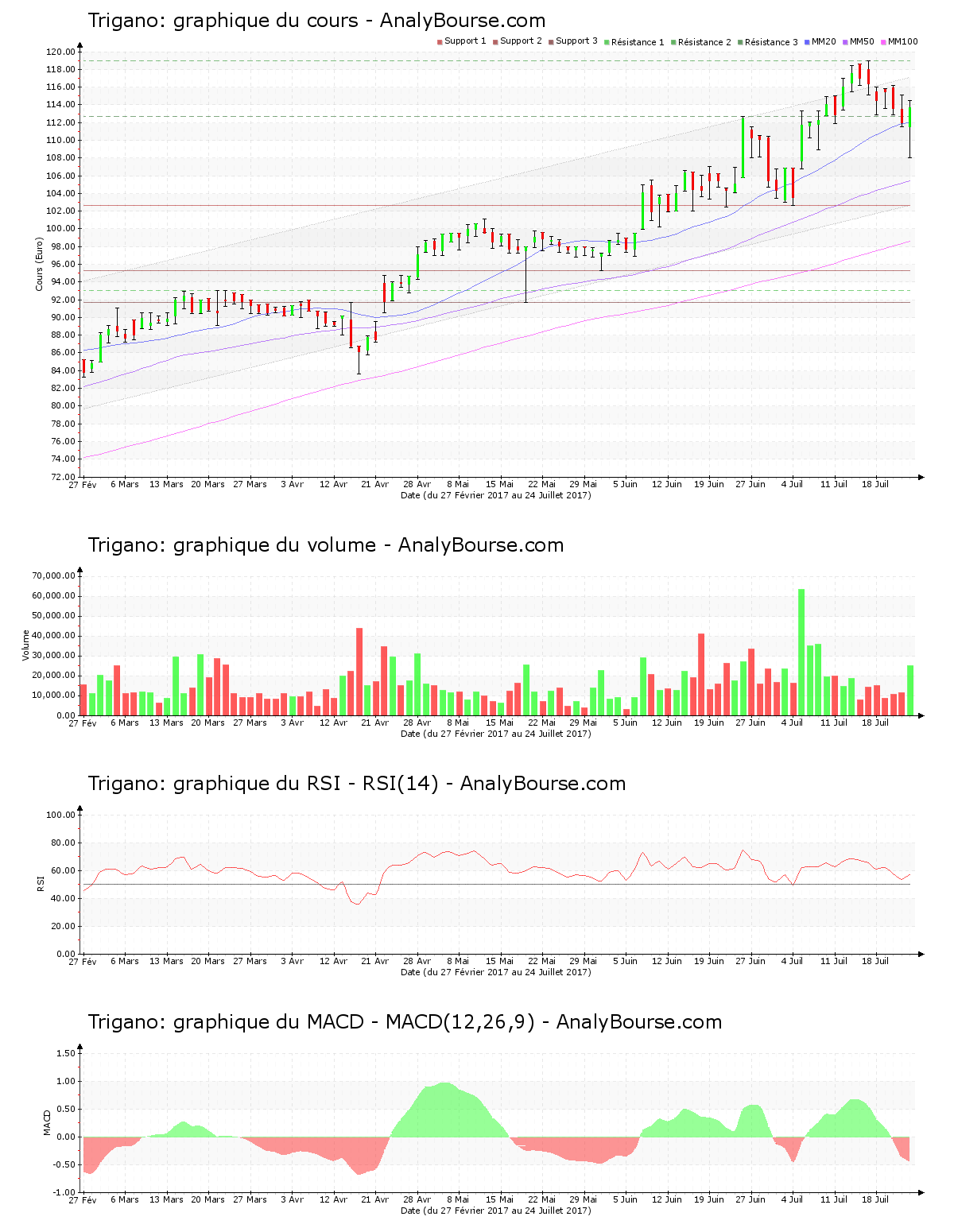Click the MM20 legend entry
This screenshot has width=954, height=1232.
click(820, 41)
